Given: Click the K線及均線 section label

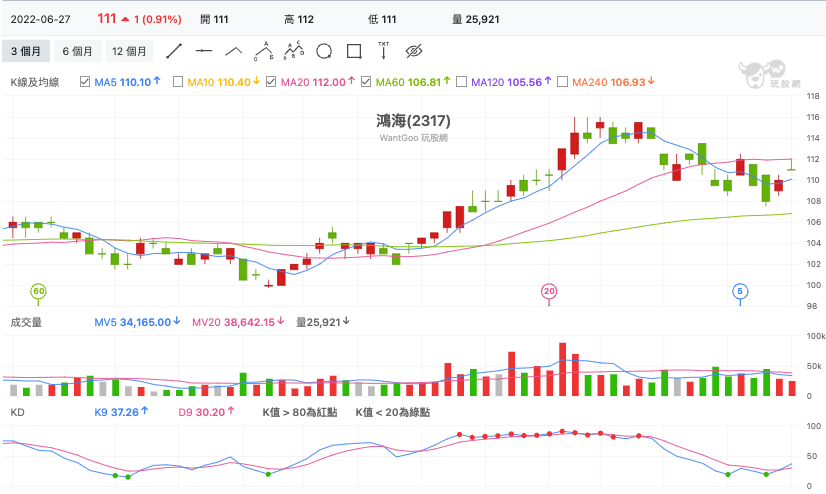Looking at the screenshot, I should (35, 82).
